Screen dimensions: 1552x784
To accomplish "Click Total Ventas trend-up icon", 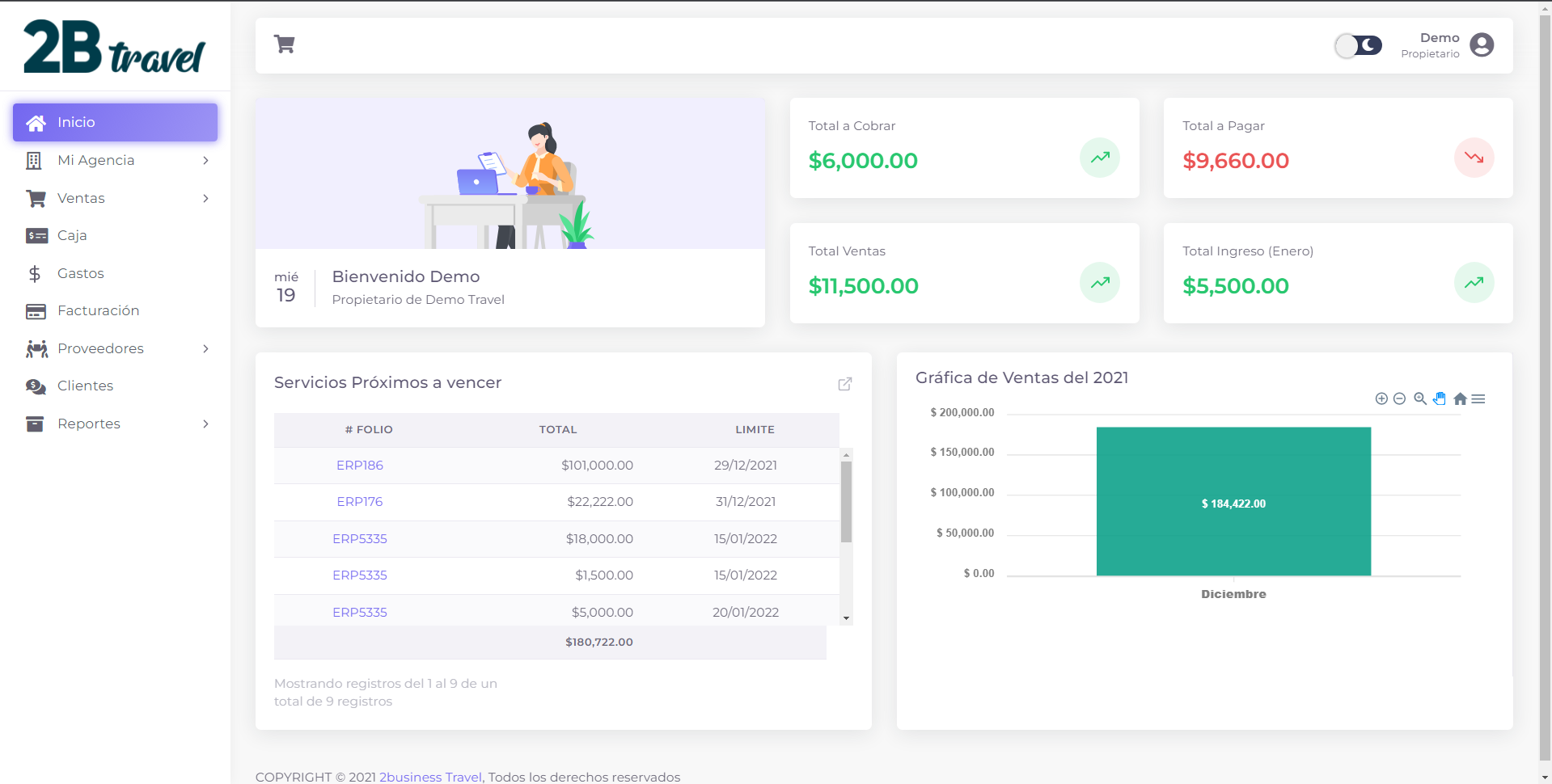I will (1100, 283).
